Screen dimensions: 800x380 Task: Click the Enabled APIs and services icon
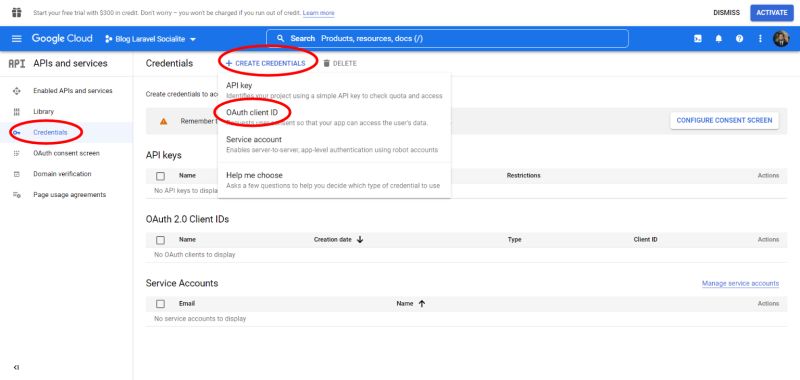(16, 91)
